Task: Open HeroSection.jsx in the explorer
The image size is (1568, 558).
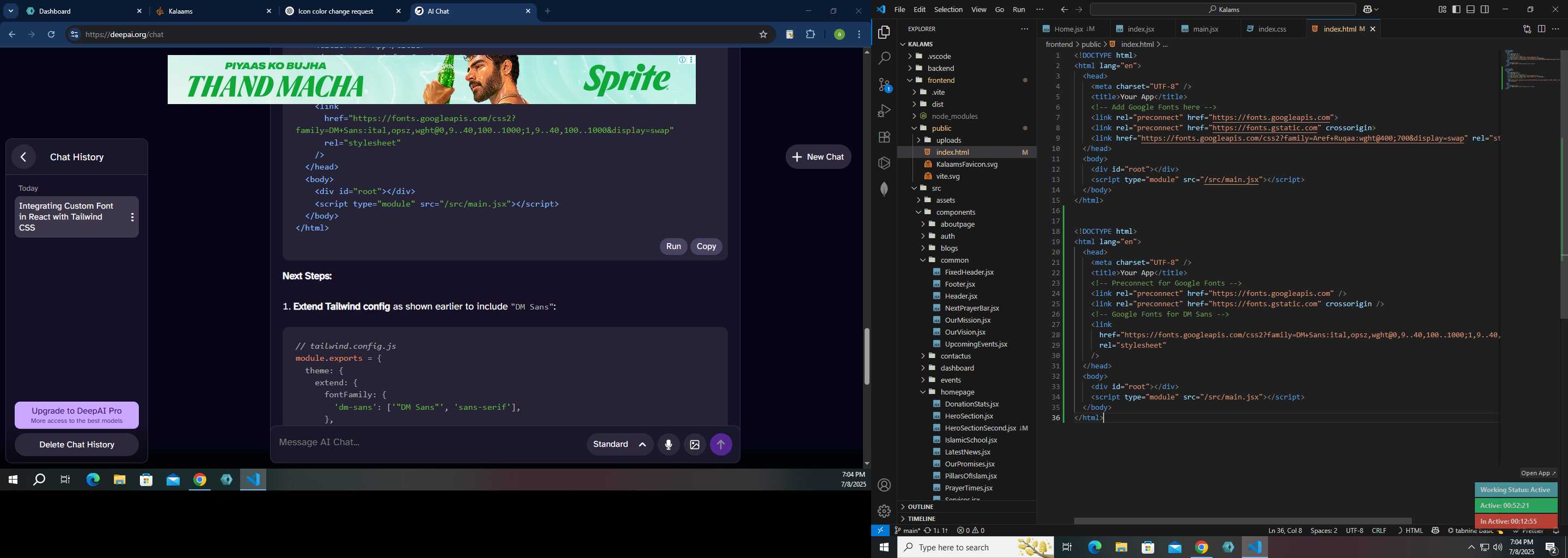Action: 969,416
